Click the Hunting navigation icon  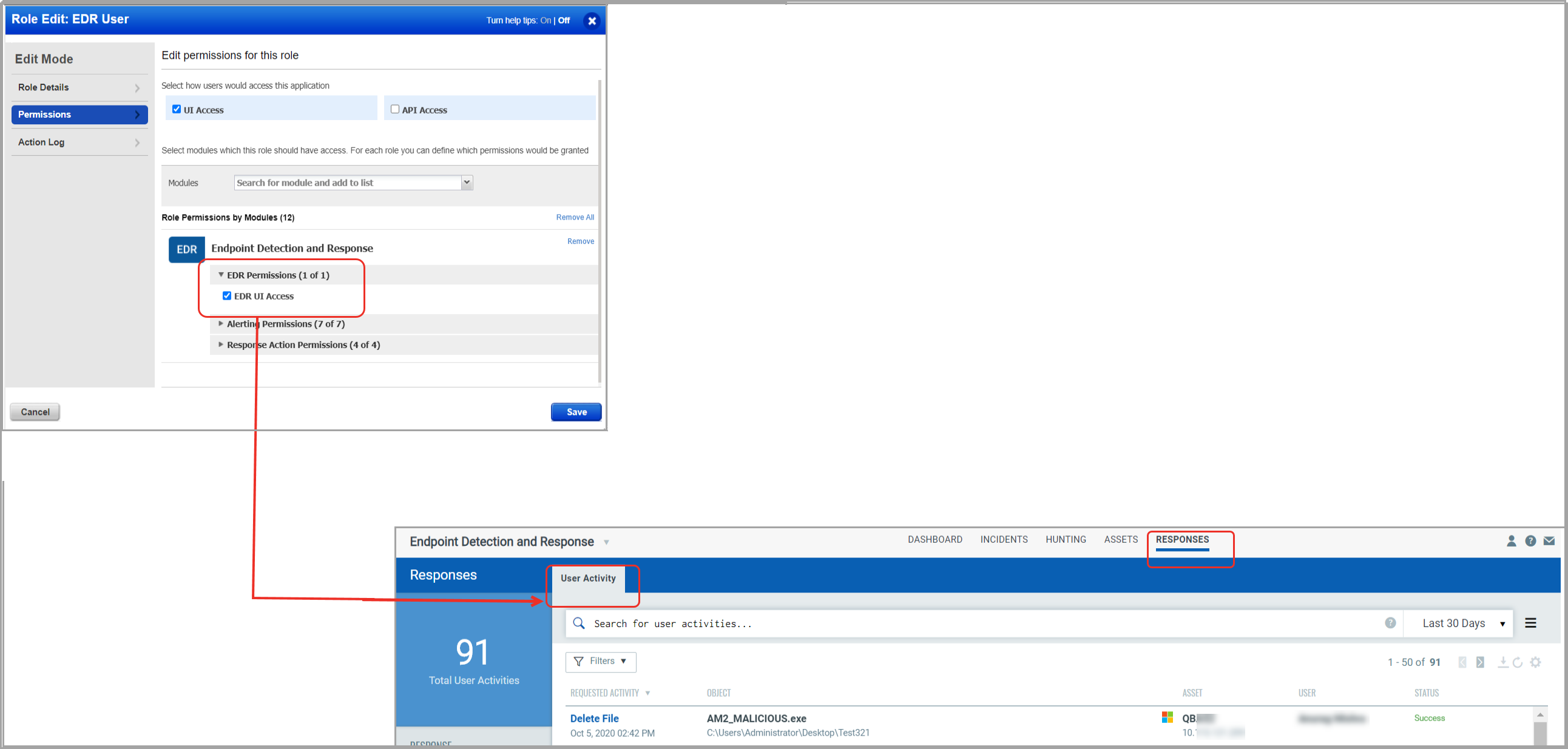point(1067,539)
